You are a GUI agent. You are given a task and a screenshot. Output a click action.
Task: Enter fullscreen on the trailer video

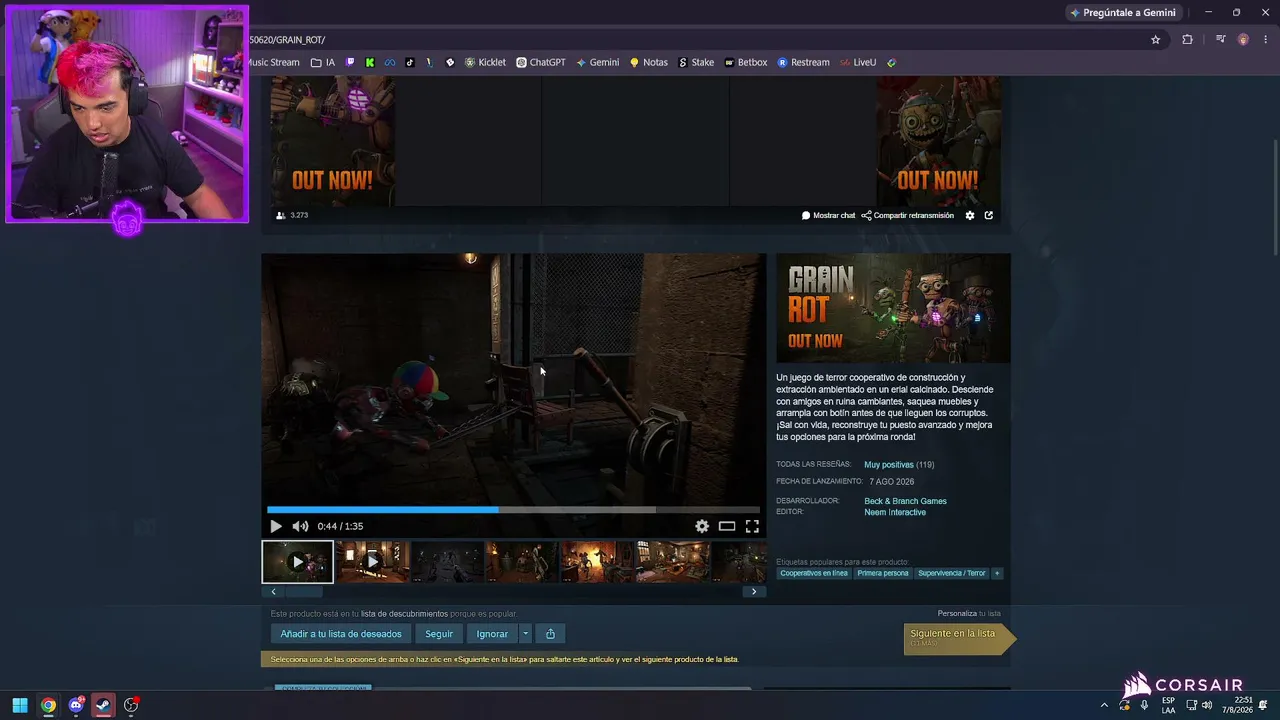coord(752,526)
